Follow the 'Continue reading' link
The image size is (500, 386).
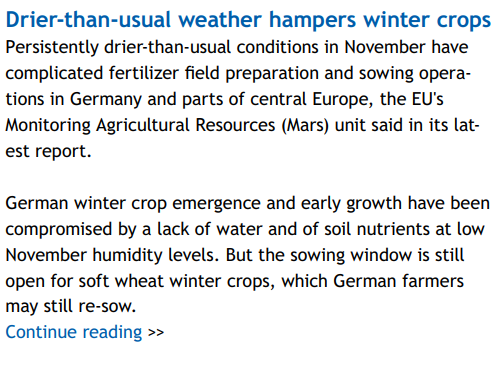pos(74,332)
